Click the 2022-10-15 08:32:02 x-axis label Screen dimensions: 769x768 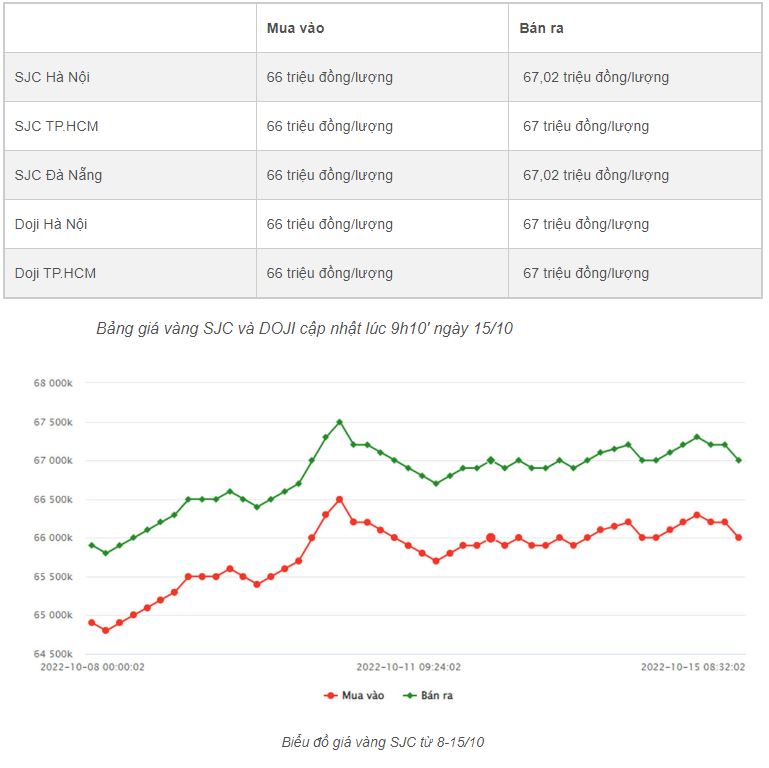pos(692,666)
